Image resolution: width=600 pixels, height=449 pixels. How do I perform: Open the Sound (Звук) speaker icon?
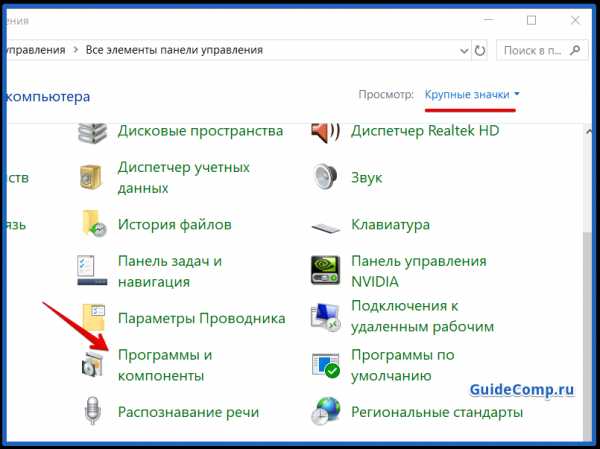(x=326, y=177)
